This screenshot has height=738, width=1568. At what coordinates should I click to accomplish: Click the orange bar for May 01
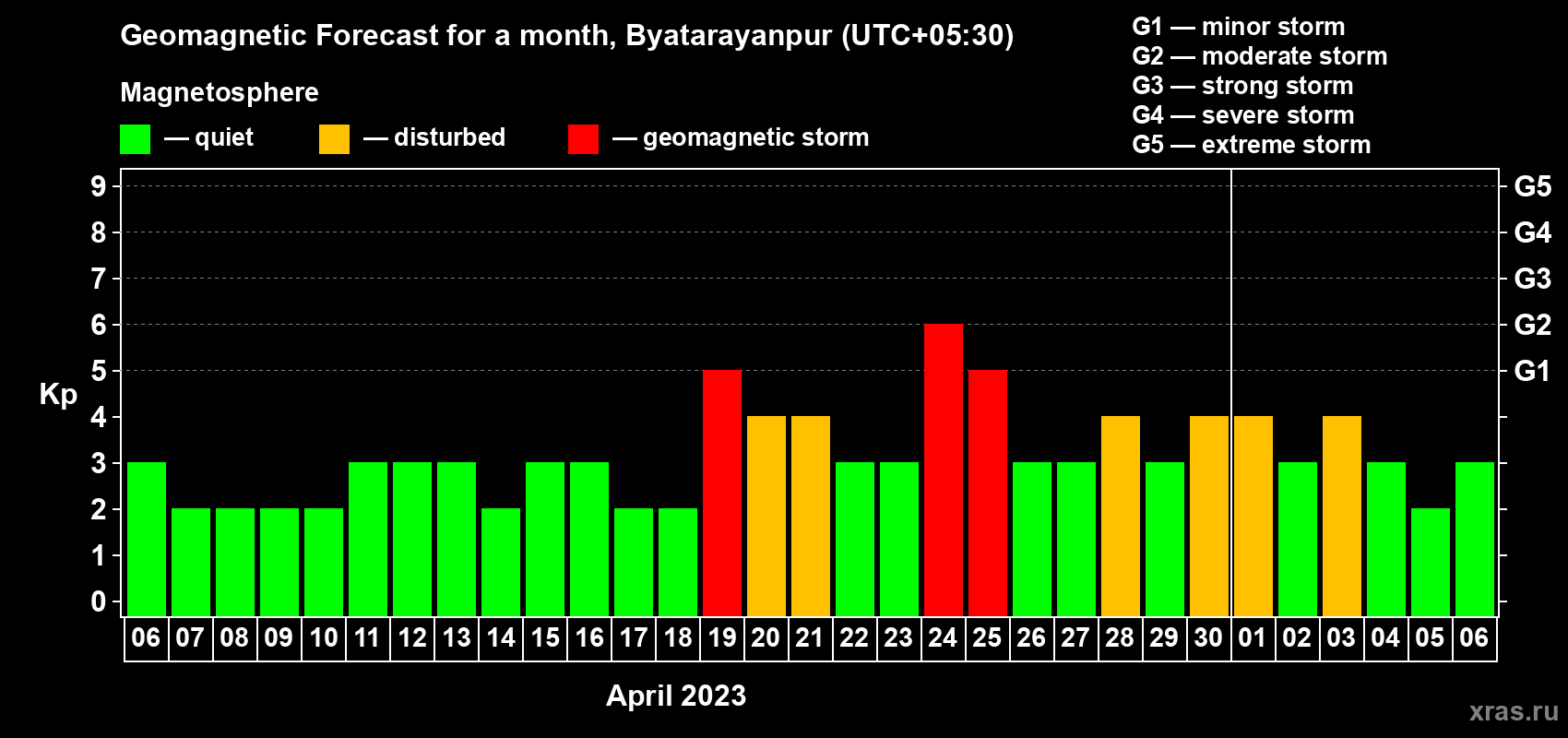point(1253,517)
